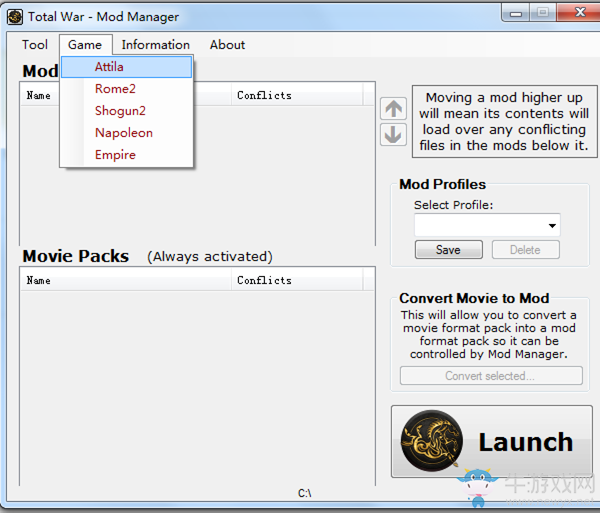This screenshot has width=600, height=513.
Task: Click the move mod down arrow
Action: [x=393, y=134]
